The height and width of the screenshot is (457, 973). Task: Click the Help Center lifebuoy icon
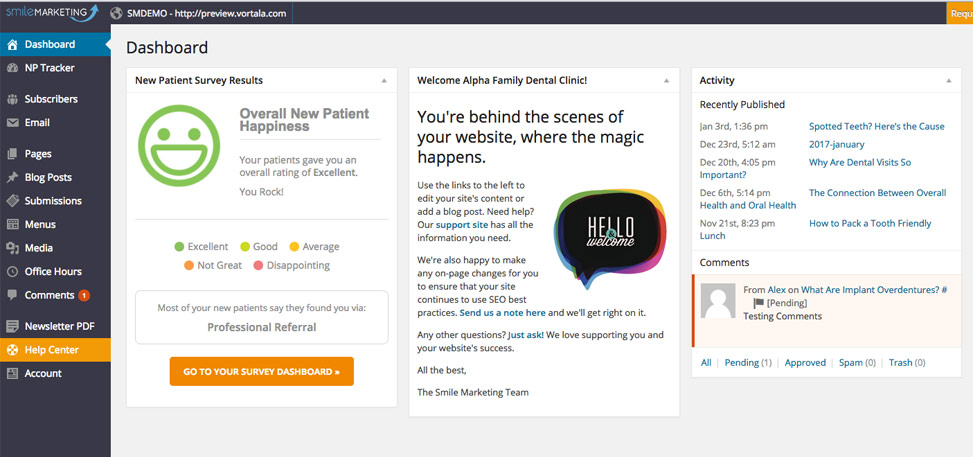12,350
